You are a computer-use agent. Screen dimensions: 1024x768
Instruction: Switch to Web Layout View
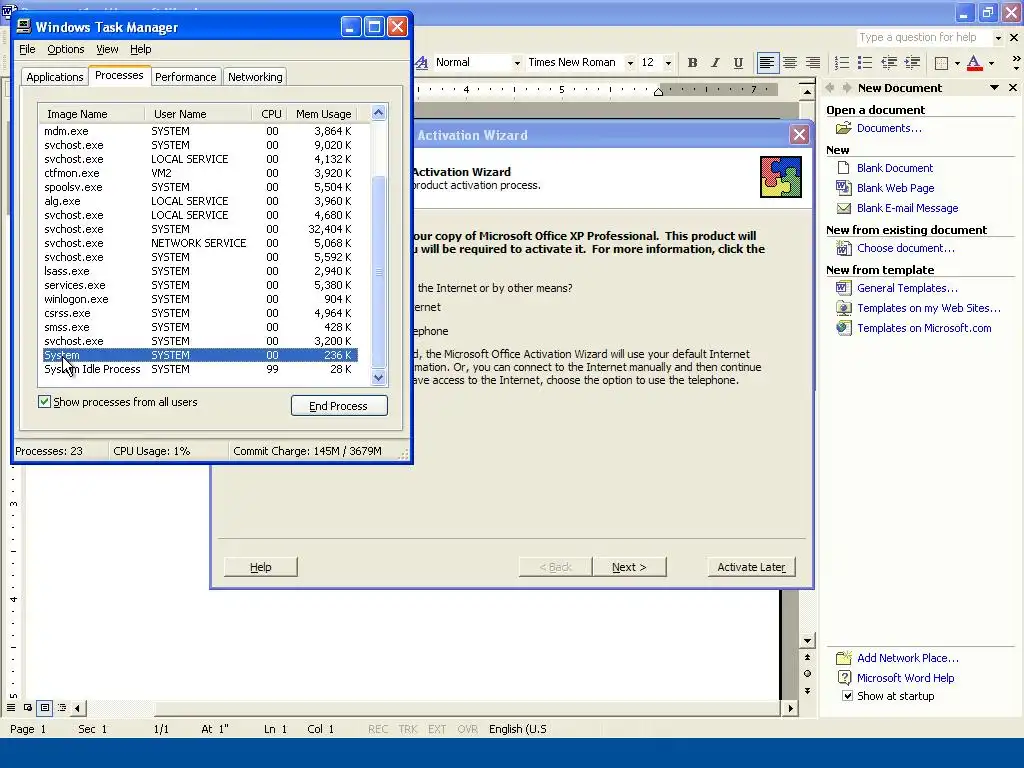28,707
